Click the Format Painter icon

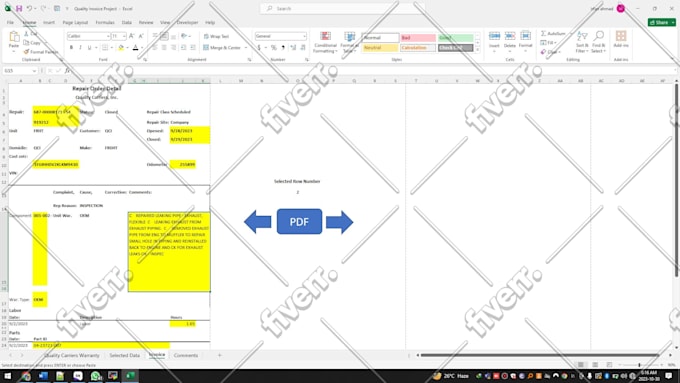point(41,52)
